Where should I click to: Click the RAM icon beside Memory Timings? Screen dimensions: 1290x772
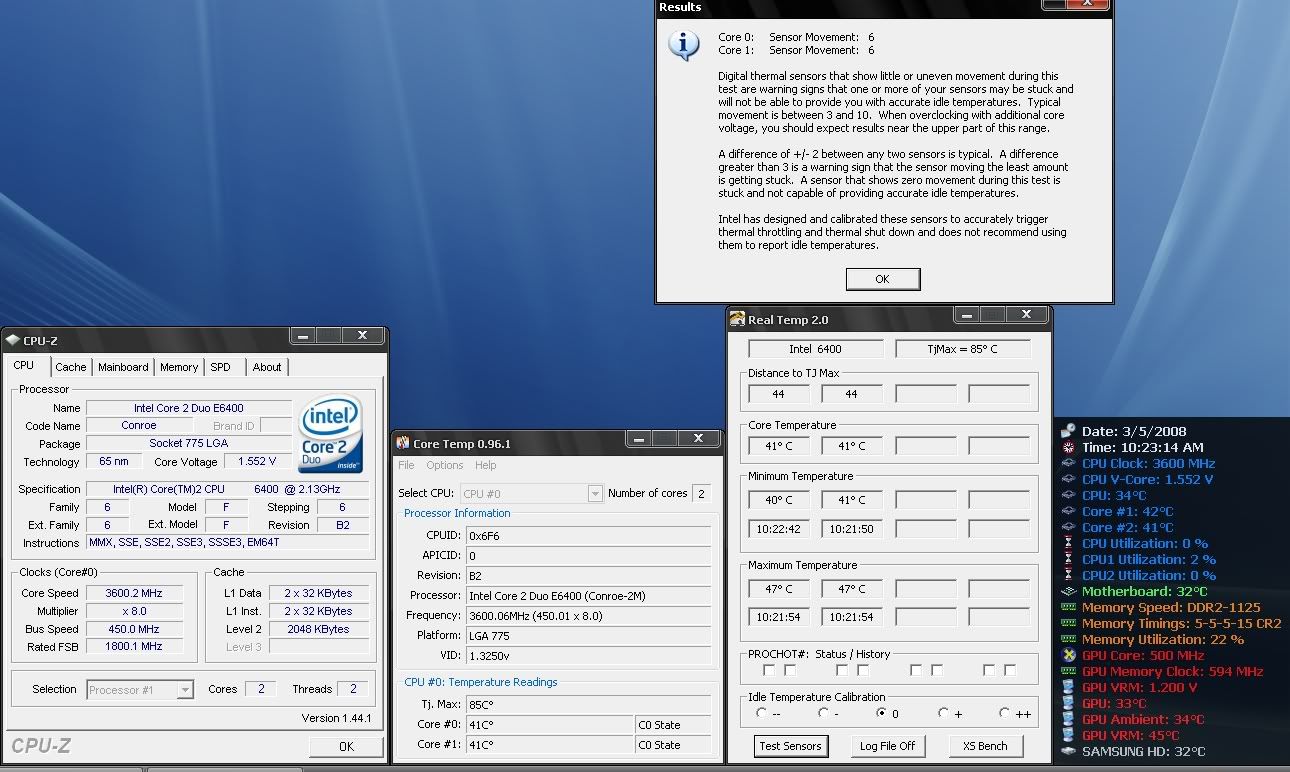pyautogui.click(x=1069, y=623)
